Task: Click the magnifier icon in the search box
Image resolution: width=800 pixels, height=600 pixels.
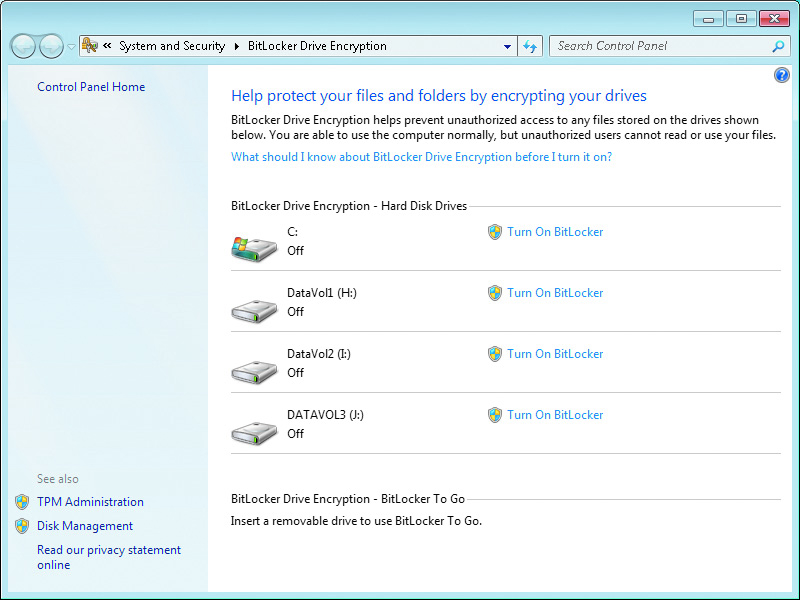Action: click(778, 46)
